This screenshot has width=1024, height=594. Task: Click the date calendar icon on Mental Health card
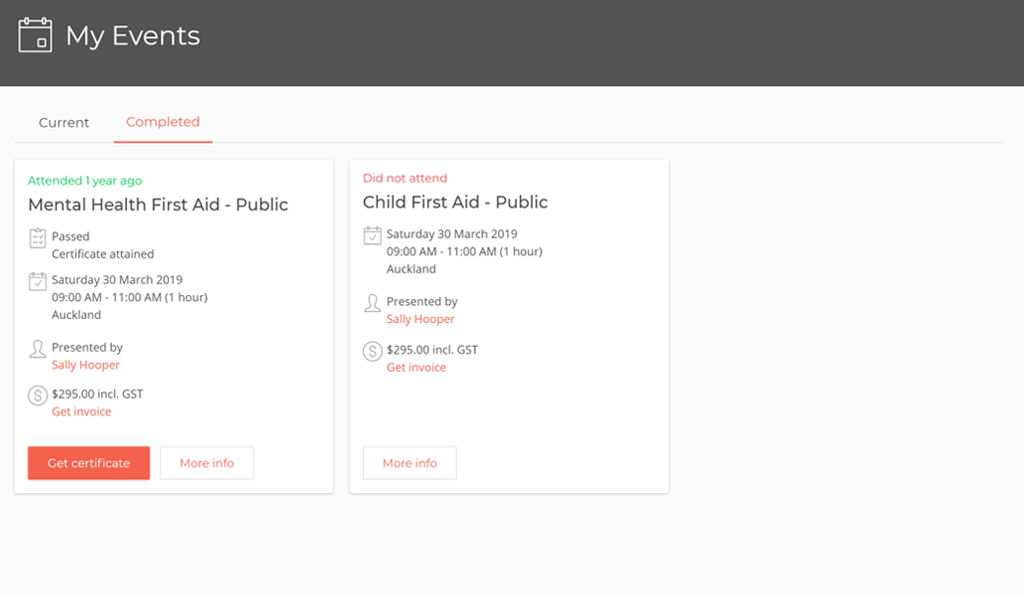click(37, 281)
